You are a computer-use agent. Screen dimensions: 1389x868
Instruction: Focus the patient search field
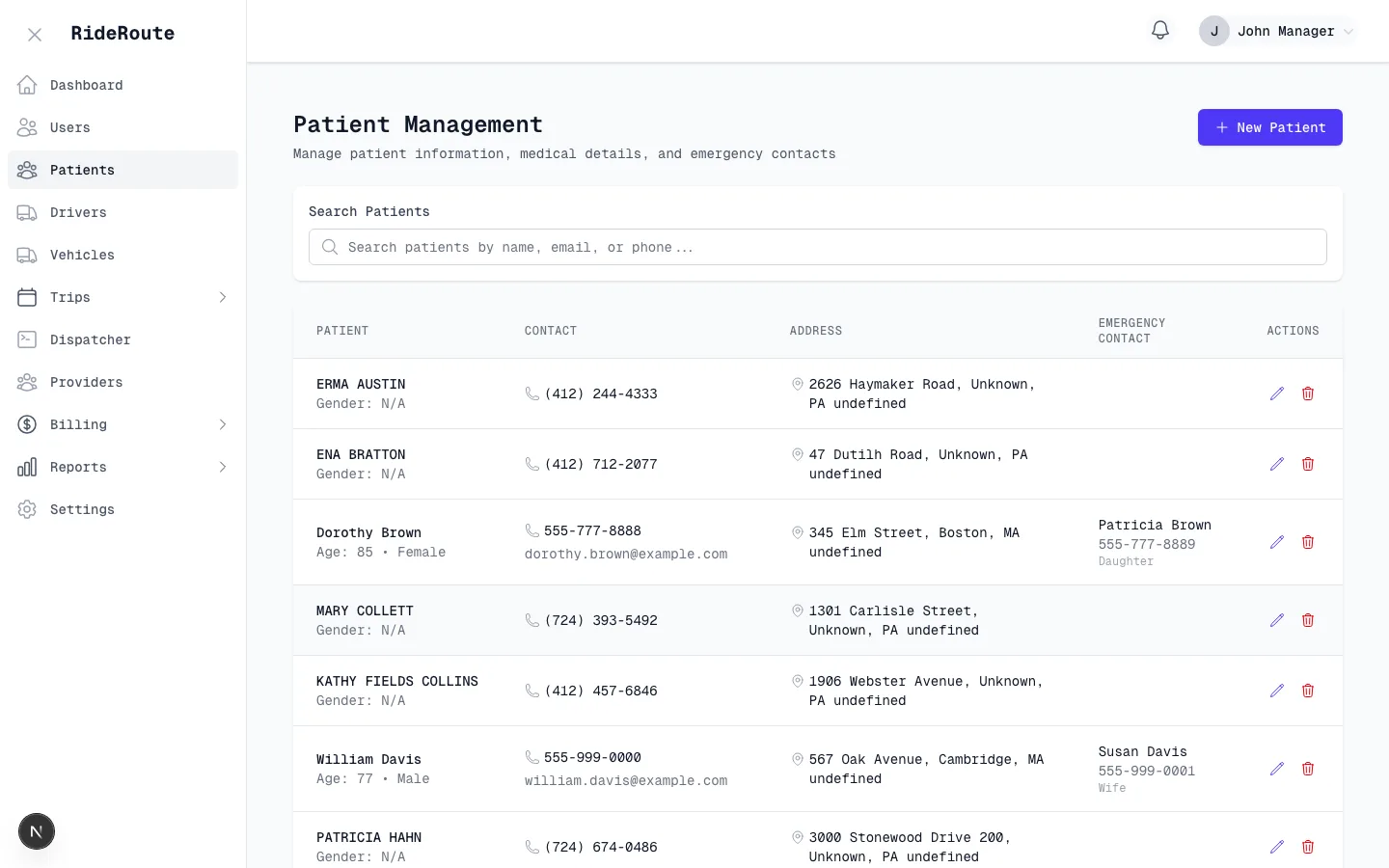(818, 247)
